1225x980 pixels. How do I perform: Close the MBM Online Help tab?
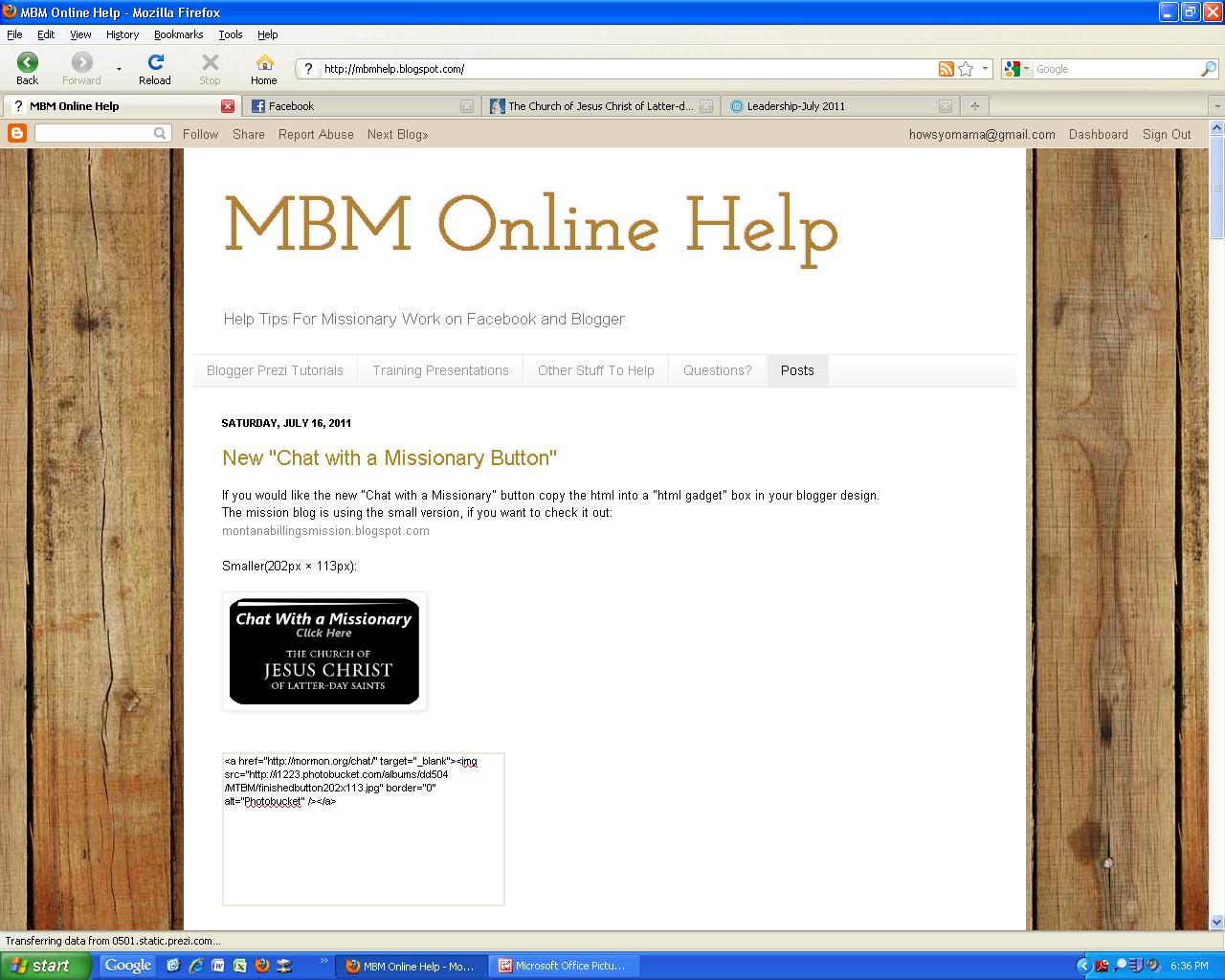coord(228,106)
